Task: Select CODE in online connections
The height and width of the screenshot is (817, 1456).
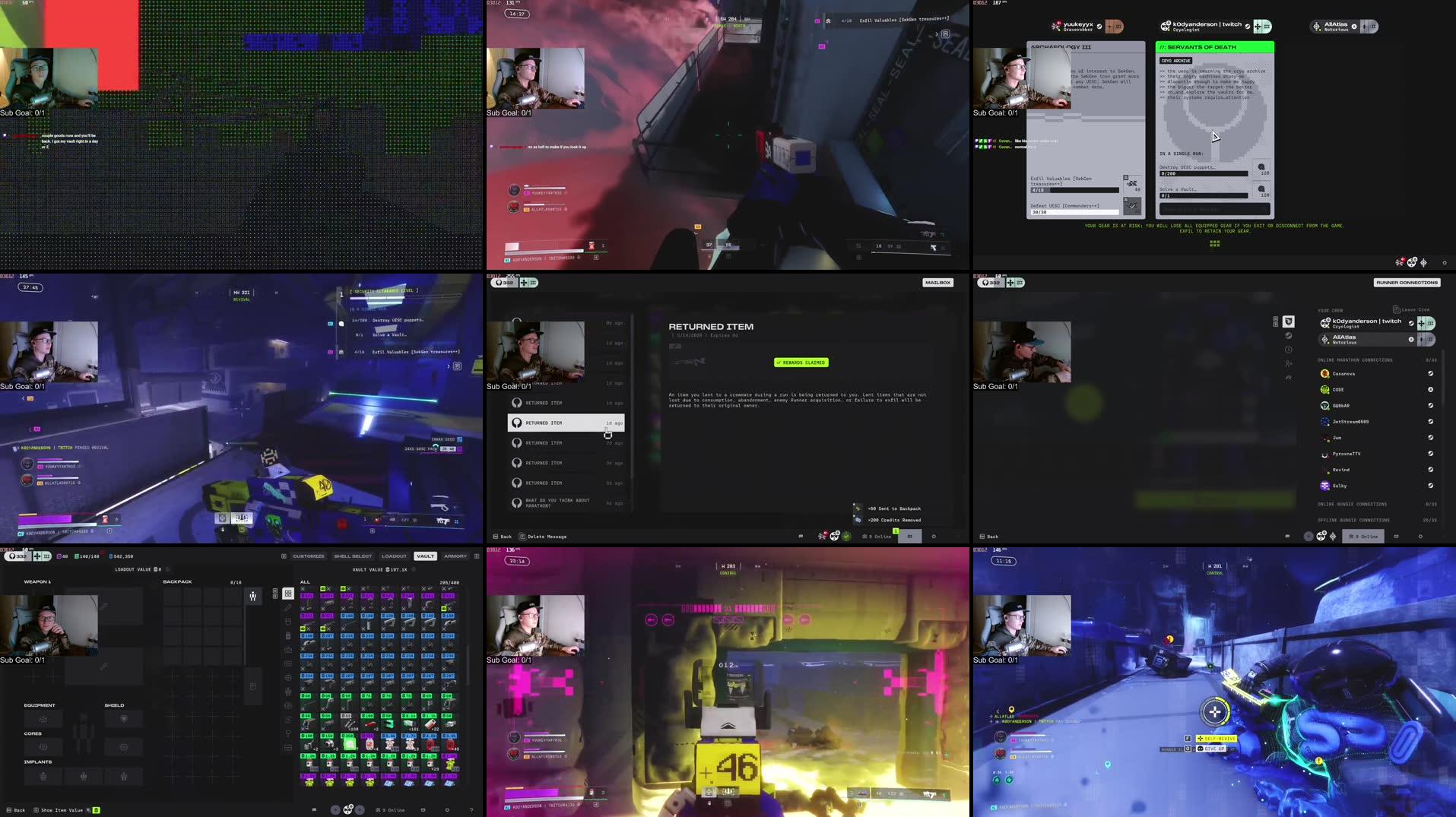Action: pos(1376,390)
